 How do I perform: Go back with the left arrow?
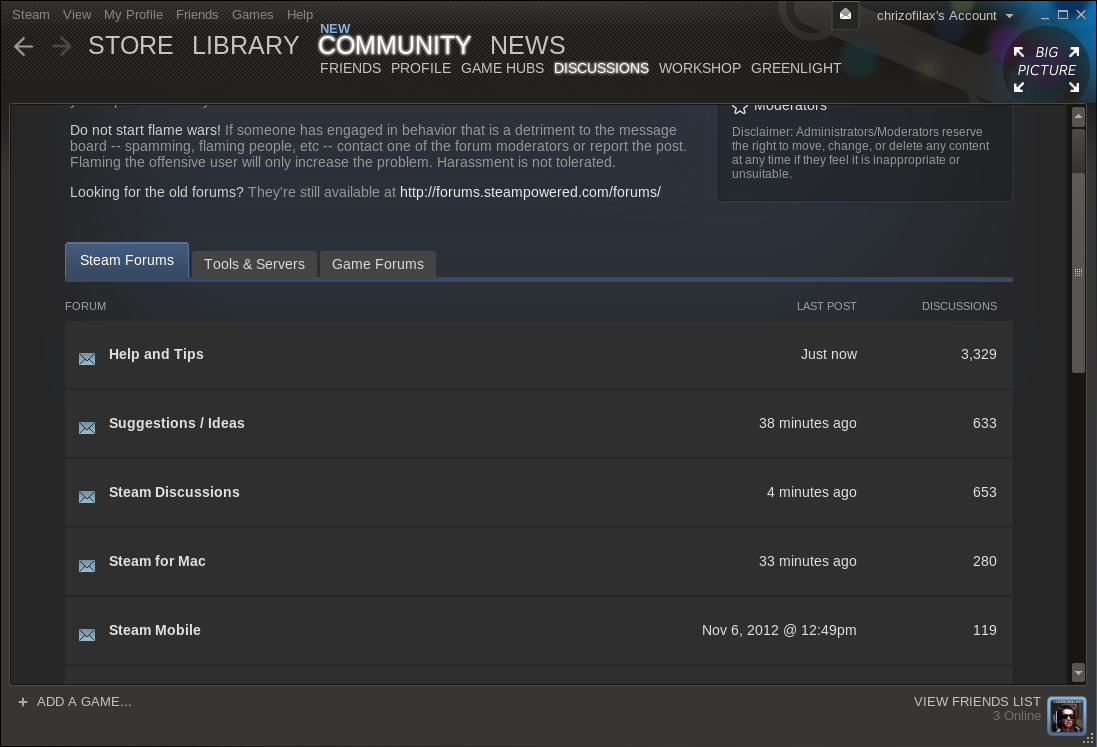coord(24,47)
